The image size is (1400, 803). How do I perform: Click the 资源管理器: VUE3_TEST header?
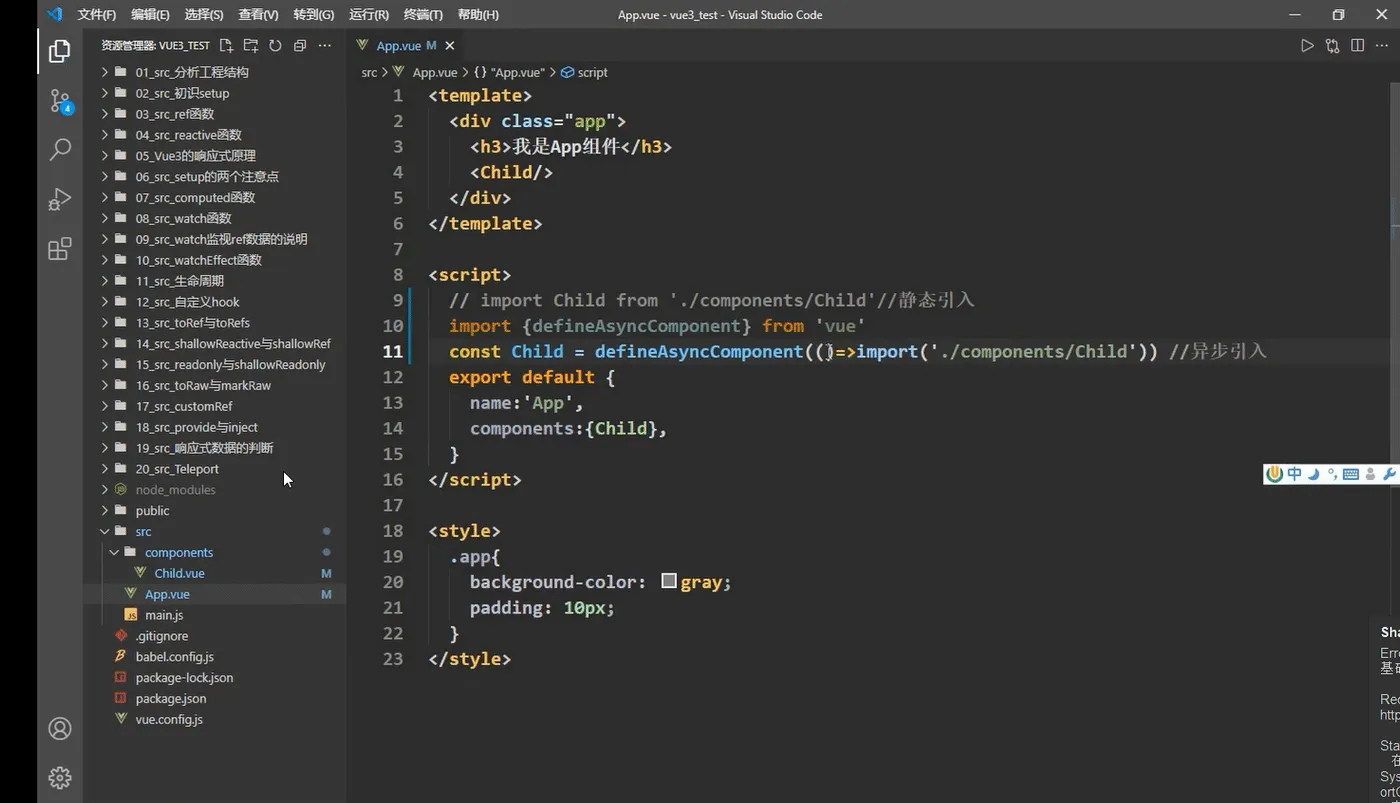[155, 45]
